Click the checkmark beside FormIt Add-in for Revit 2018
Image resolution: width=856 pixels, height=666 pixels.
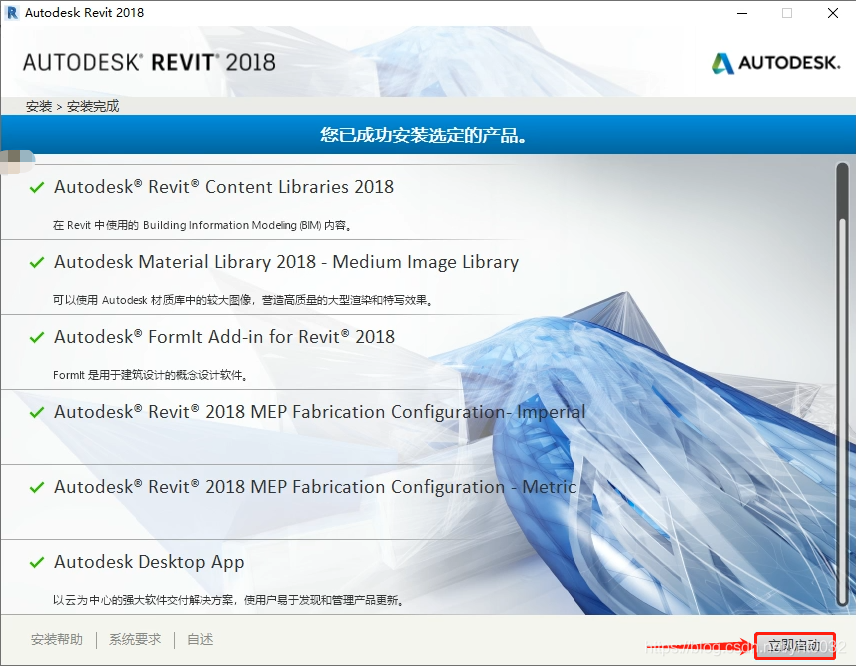pos(37,337)
